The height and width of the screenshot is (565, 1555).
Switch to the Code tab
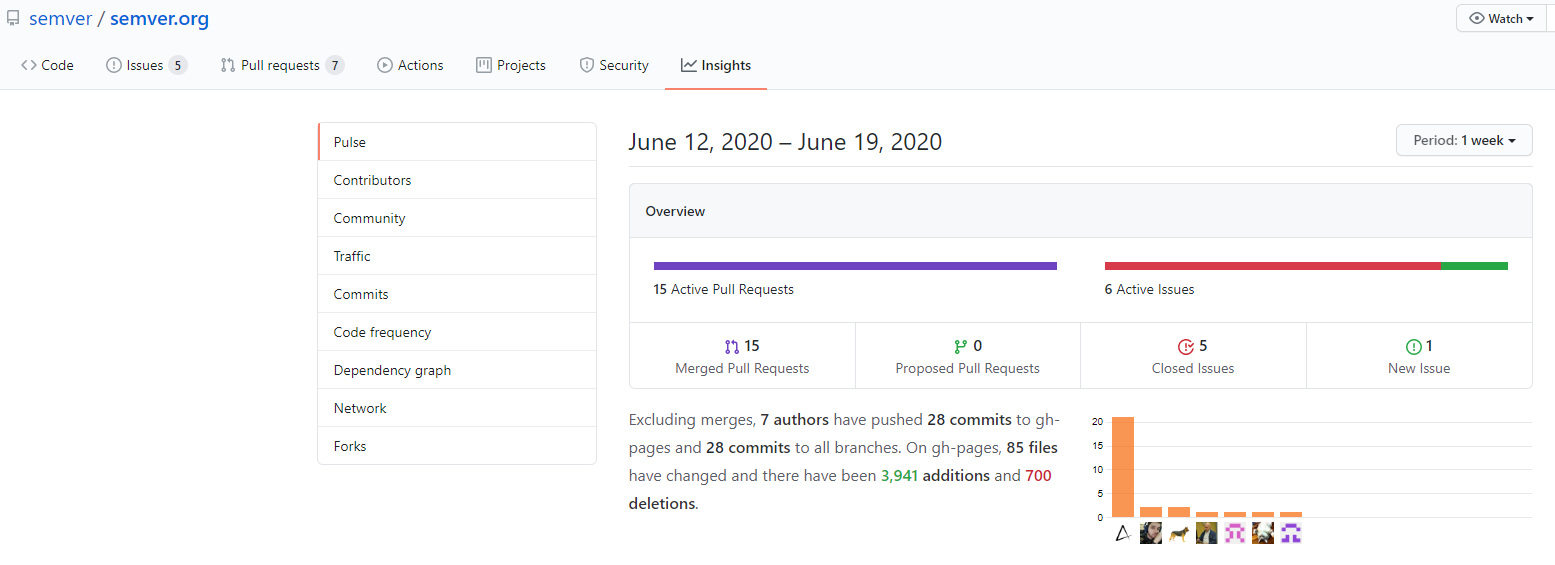[x=47, y=65]
